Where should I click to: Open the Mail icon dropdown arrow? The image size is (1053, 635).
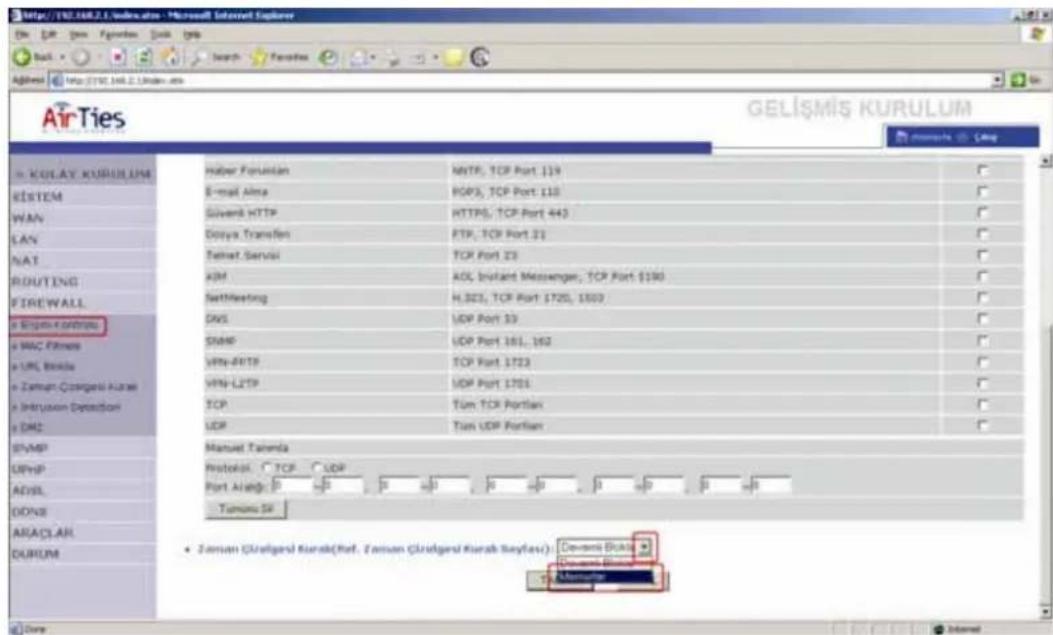tap(373, 58)
